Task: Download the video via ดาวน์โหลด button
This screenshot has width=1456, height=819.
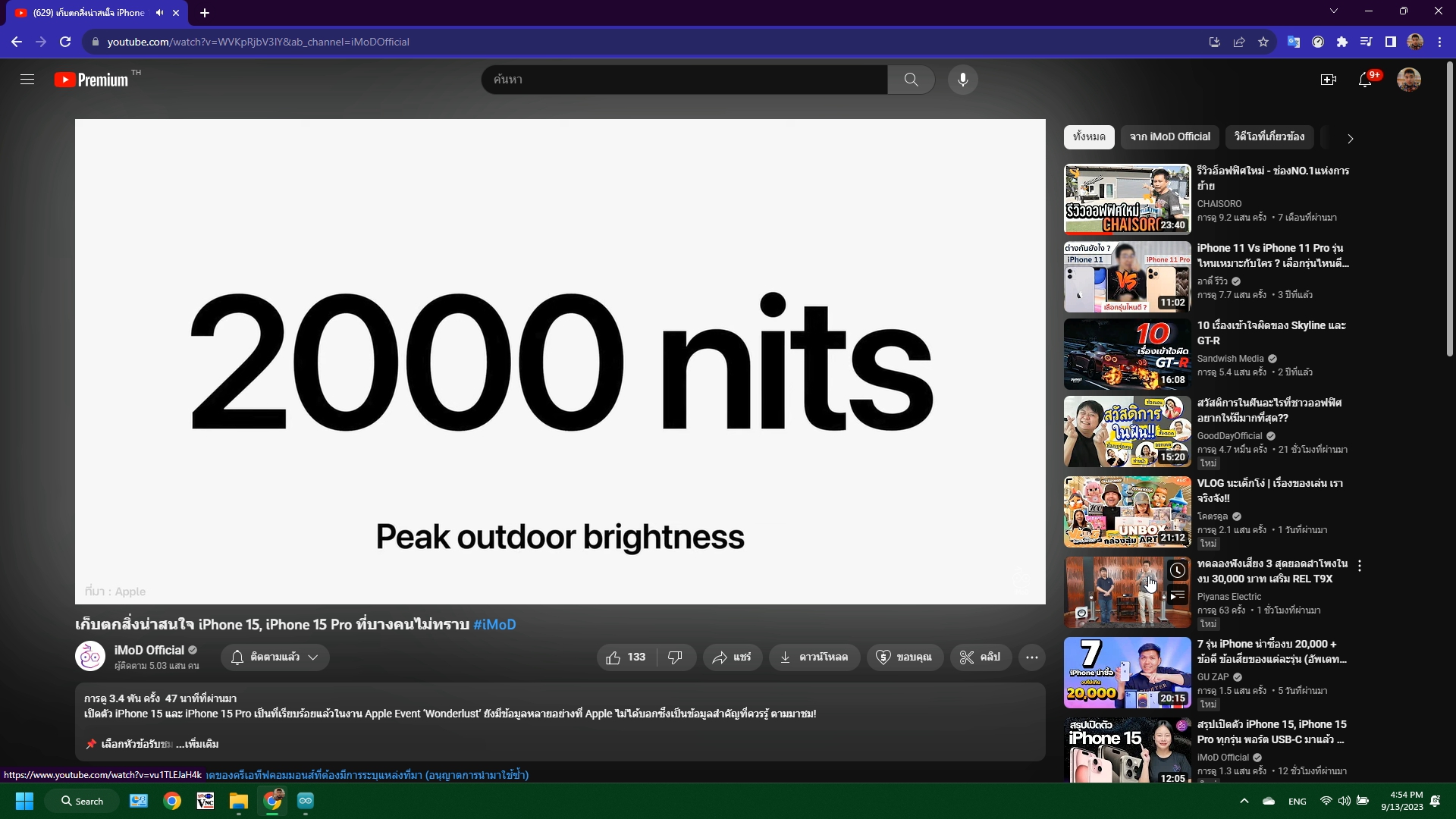Action: point(814,657)
